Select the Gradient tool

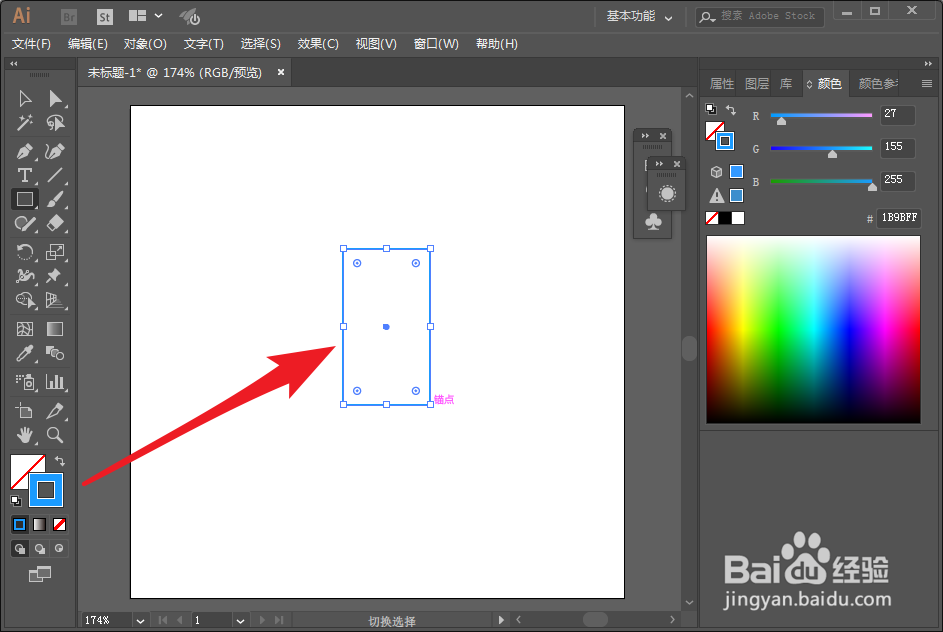[55, 329]
